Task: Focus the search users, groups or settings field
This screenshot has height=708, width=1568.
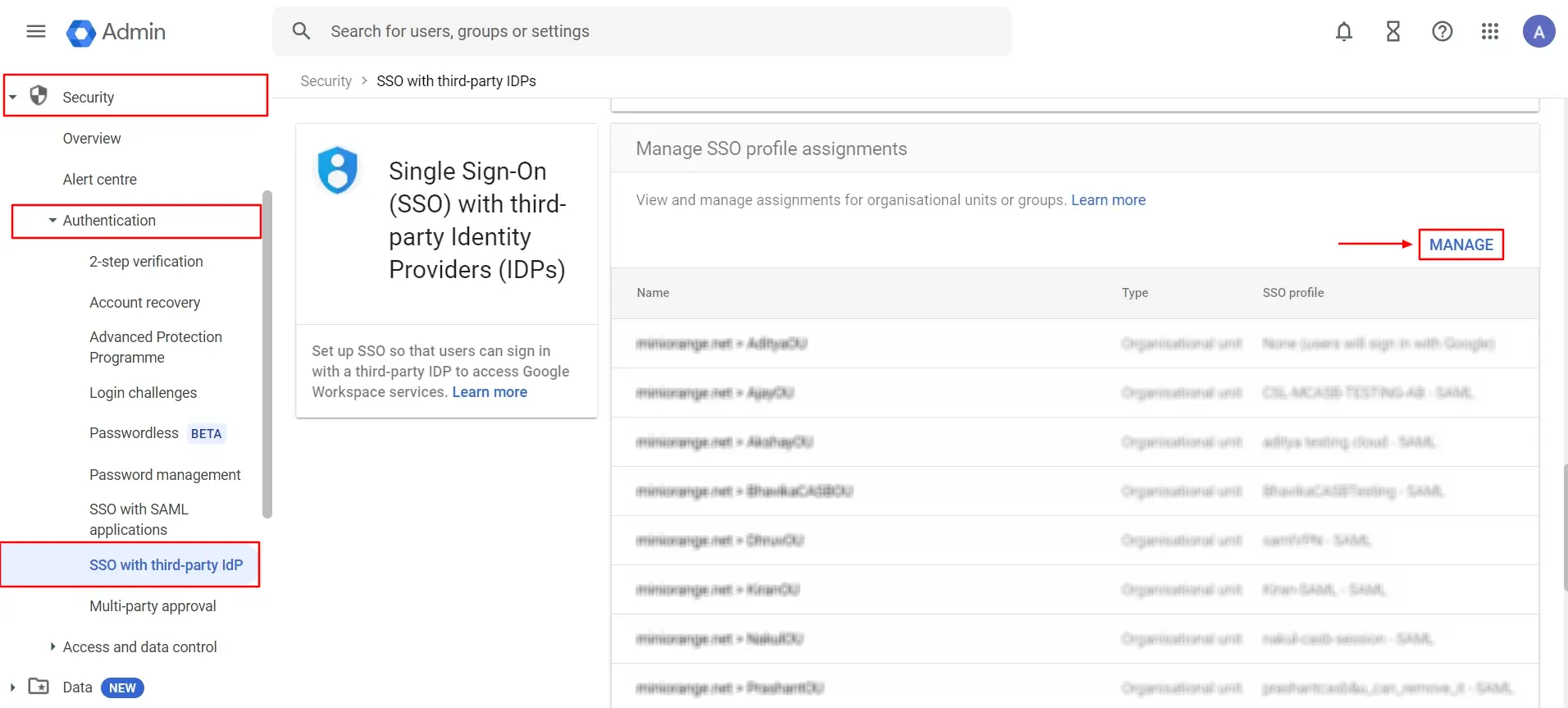Action: [642, 31]
